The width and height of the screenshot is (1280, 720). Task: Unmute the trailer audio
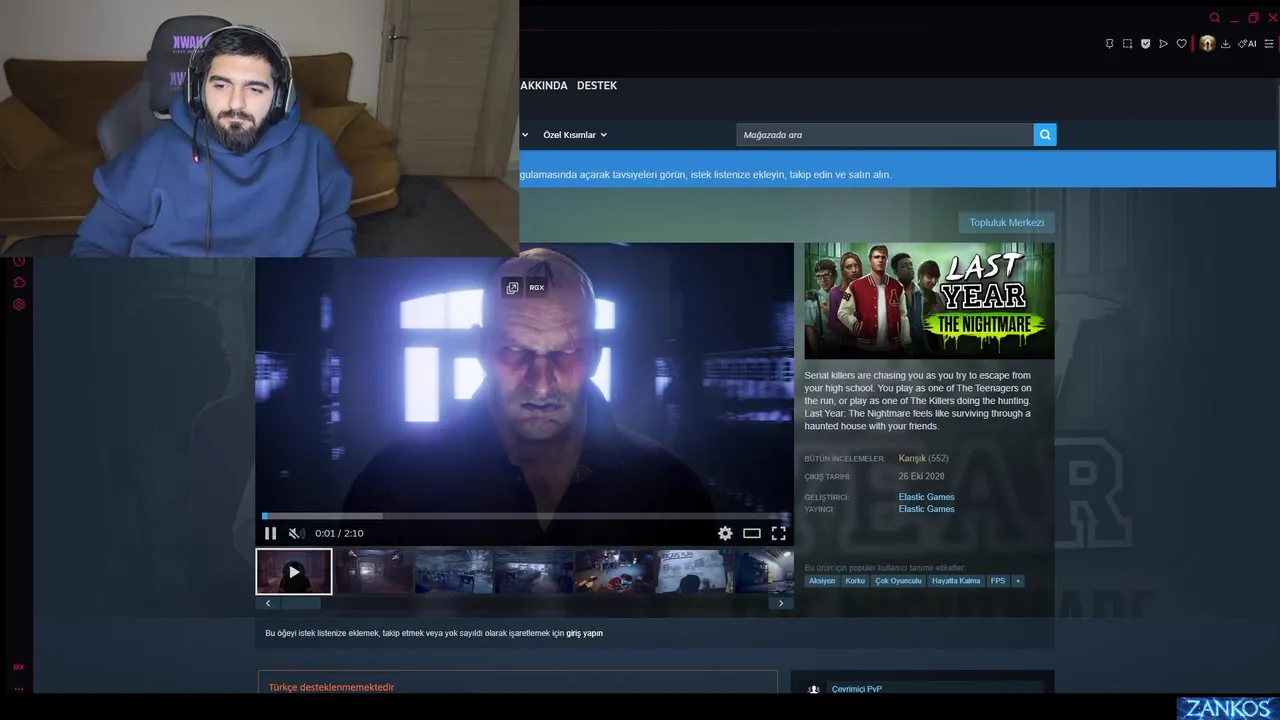(x=296, y=533)
